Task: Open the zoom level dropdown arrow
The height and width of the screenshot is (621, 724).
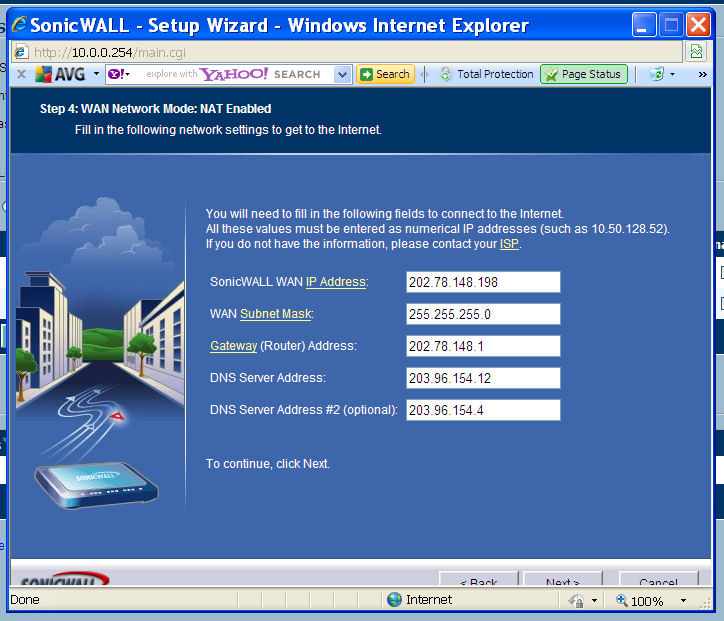Action: click(x=683, y=601)
